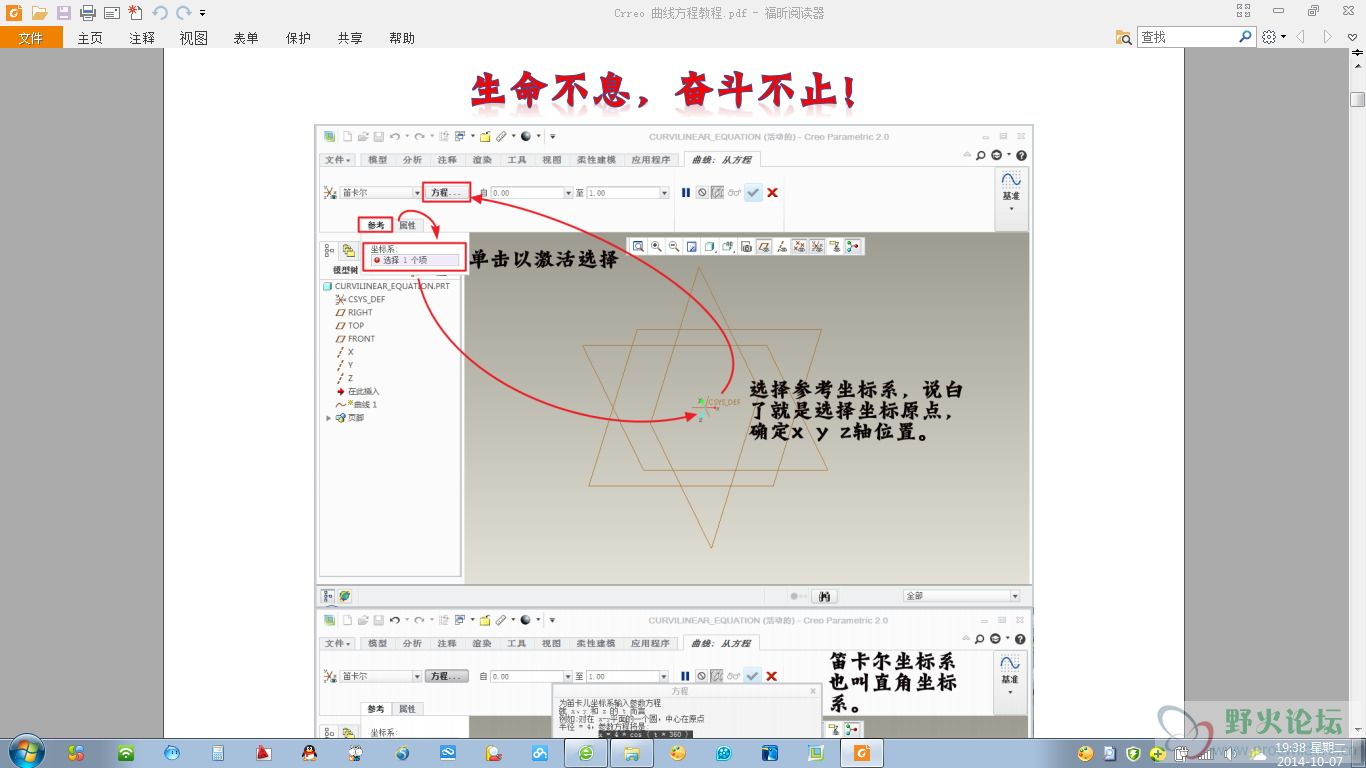Toggle full screen mode icon in title bar
Image resolution: width=1366 pixels, height=768 pixels.
click(x=1243, y=11)
